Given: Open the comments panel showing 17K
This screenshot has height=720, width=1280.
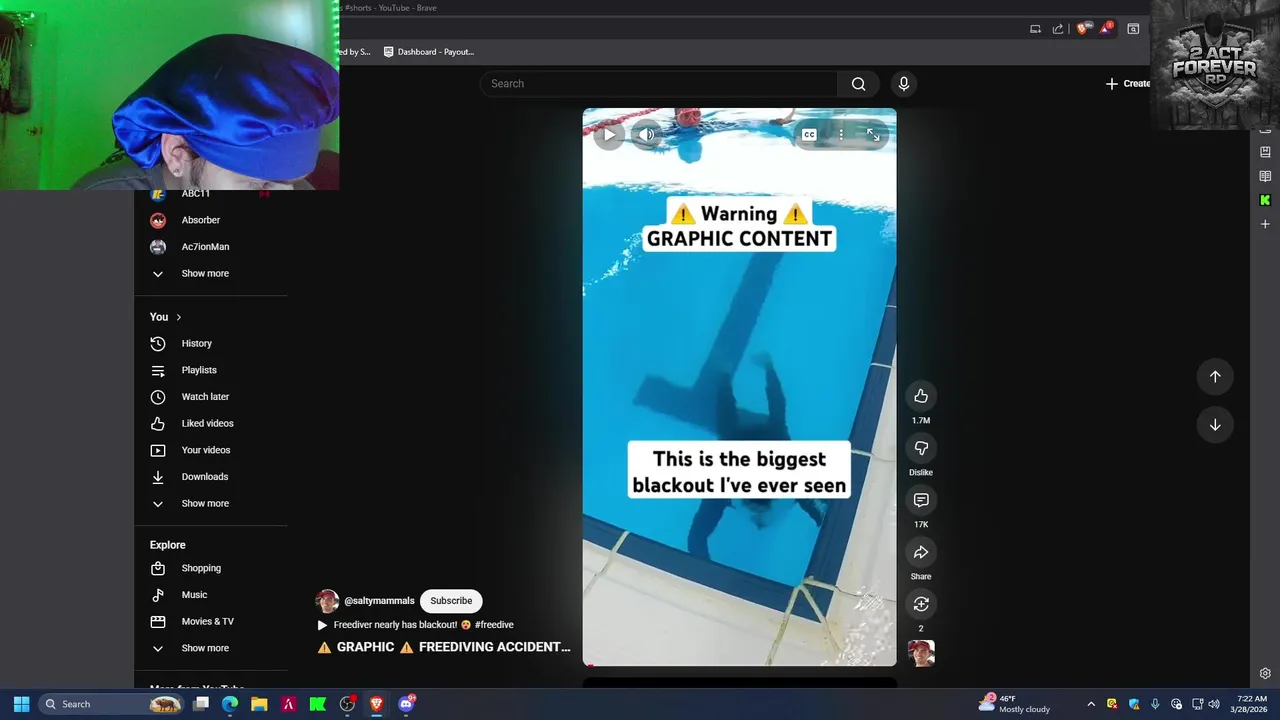Looking at the screenshot, I should (921, 500).
